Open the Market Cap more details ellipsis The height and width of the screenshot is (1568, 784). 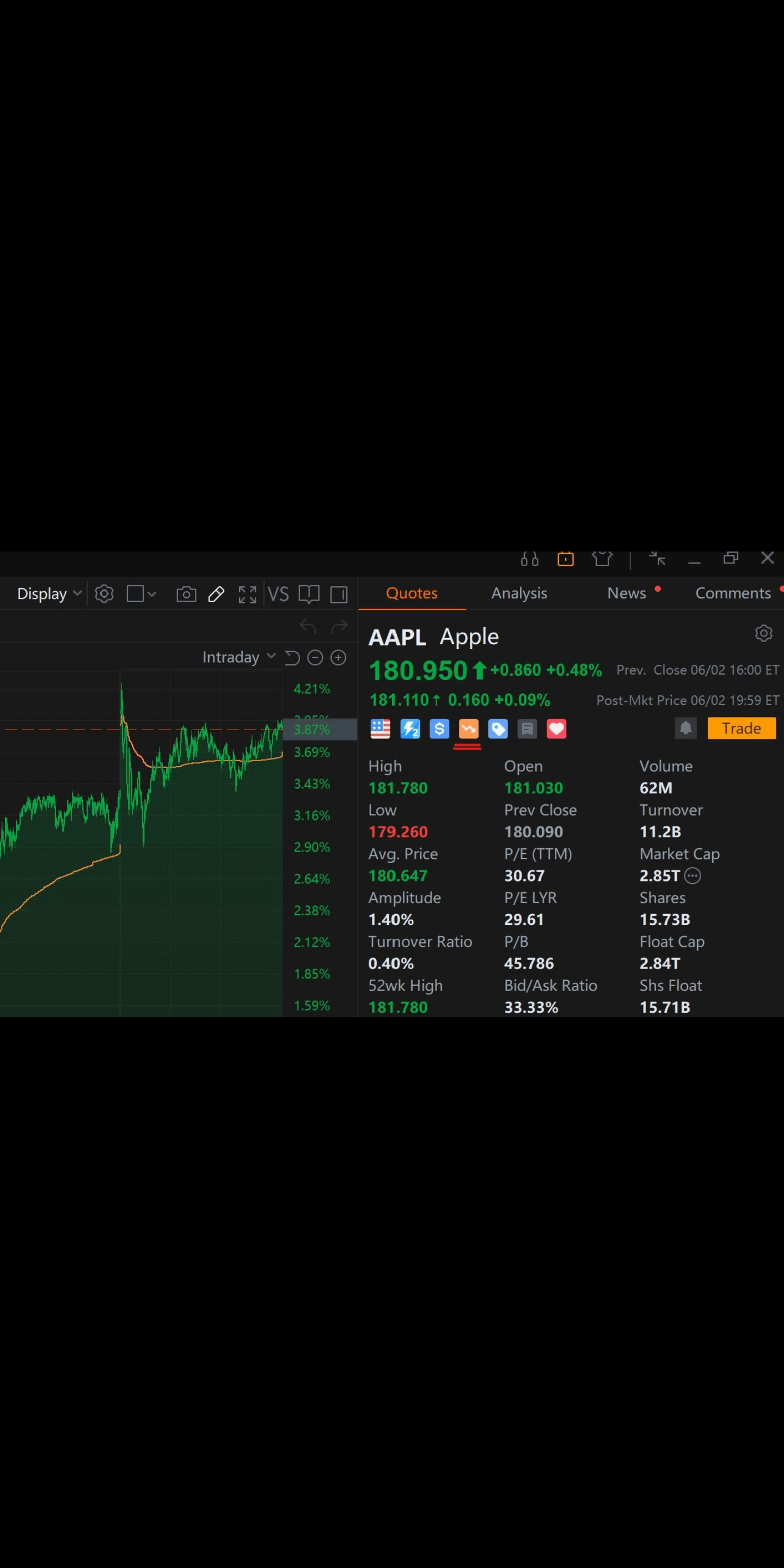pyautogui.click(x=693, y=876)
